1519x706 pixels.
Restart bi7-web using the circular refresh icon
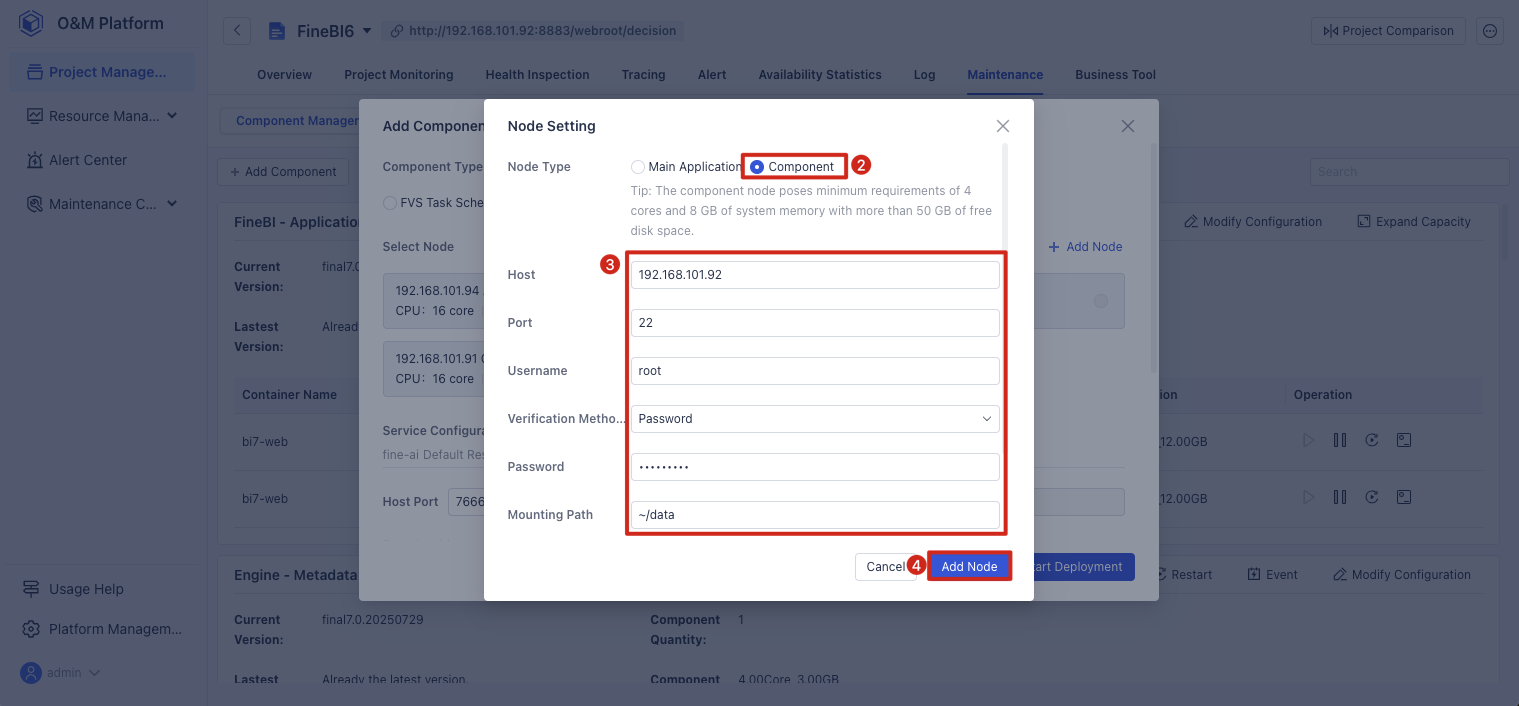(x=1372, y=440)
